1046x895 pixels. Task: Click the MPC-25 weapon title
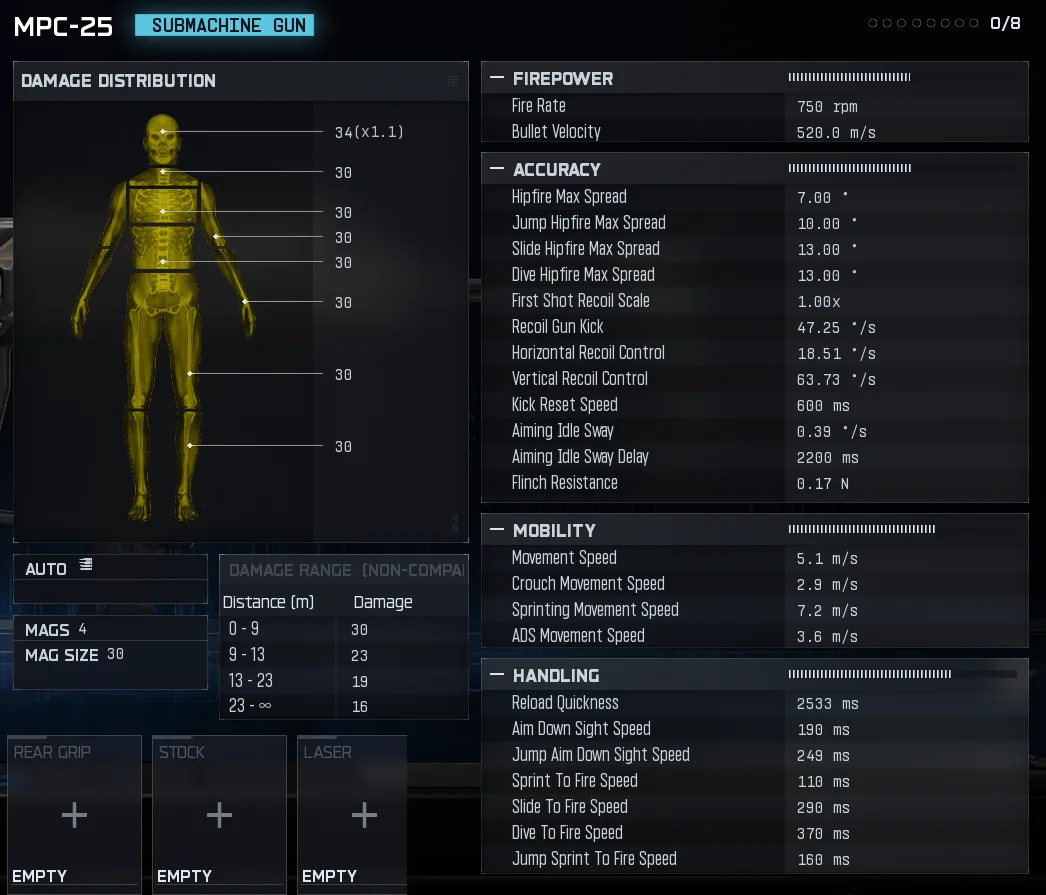pyautogui.click(x=62, y=27)
